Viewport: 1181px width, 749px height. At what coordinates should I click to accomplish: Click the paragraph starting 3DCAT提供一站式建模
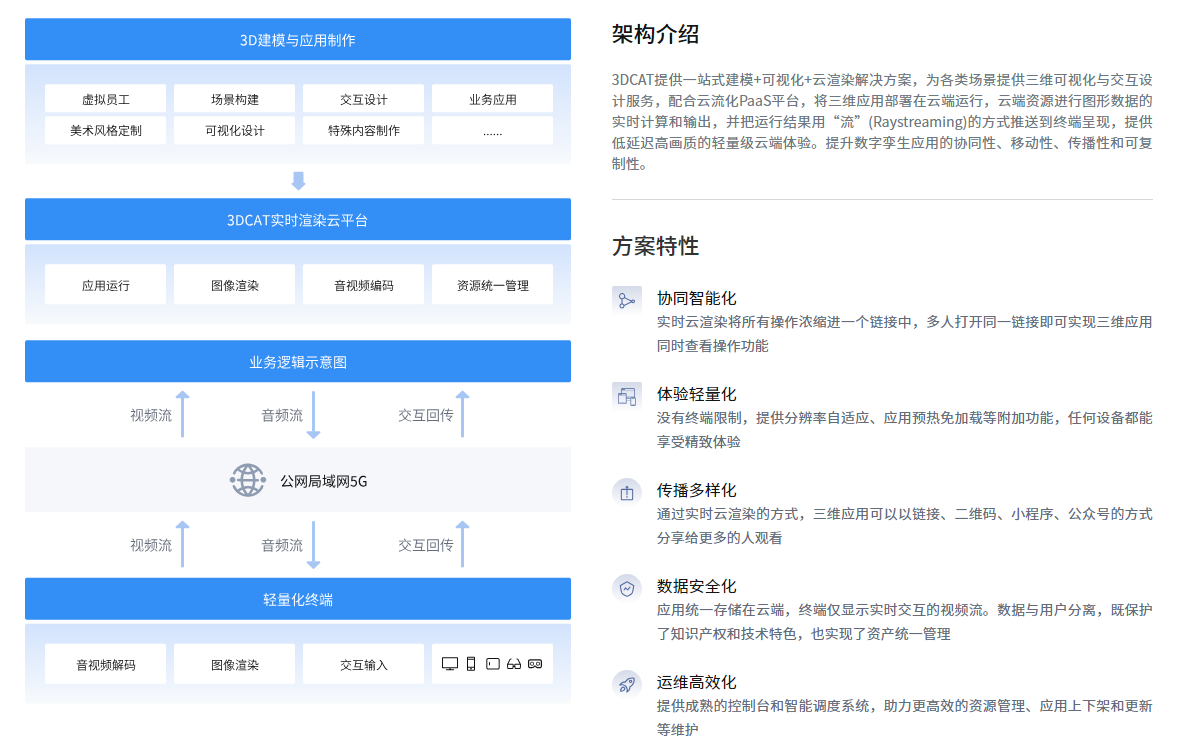[882, 121]
